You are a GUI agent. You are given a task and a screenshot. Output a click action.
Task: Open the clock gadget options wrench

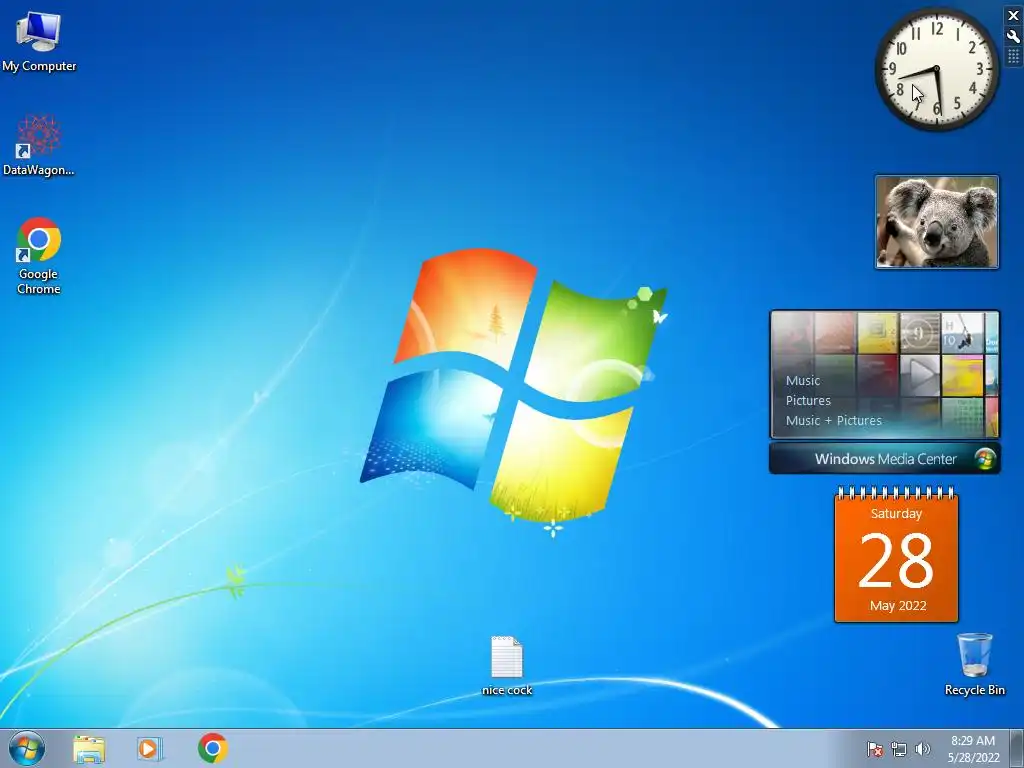pos(1014,37)
